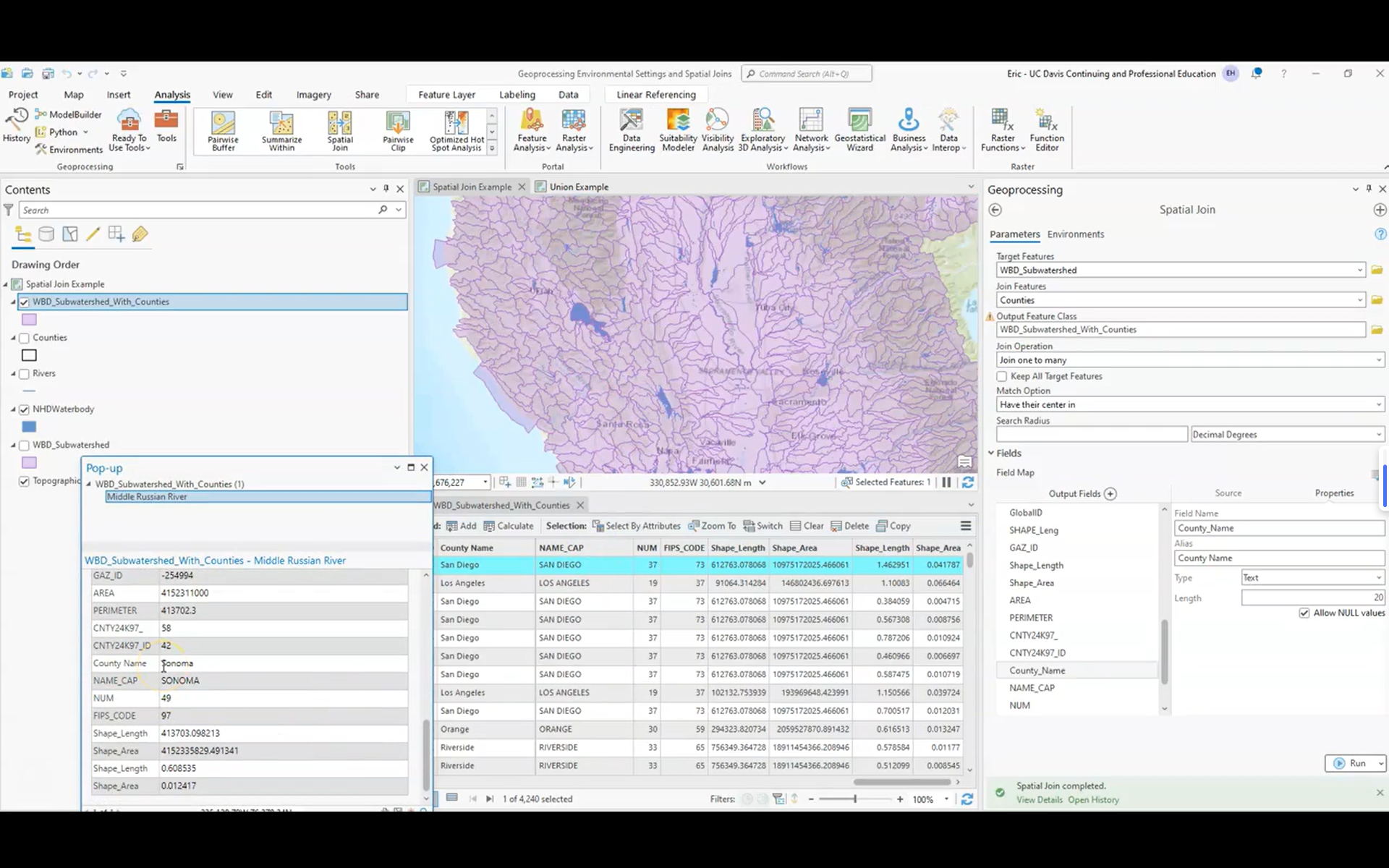Uncheck Allow NULL values

[1304, 613]
